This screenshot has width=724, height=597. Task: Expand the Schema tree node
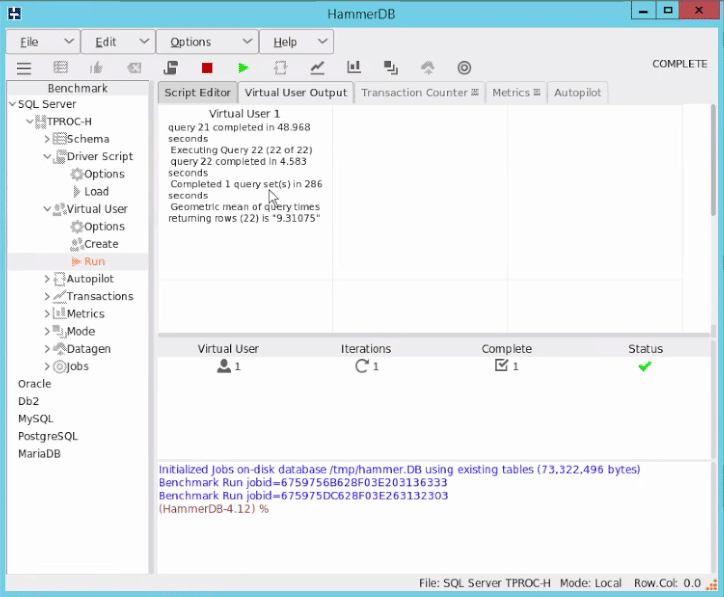coord(47,139)
